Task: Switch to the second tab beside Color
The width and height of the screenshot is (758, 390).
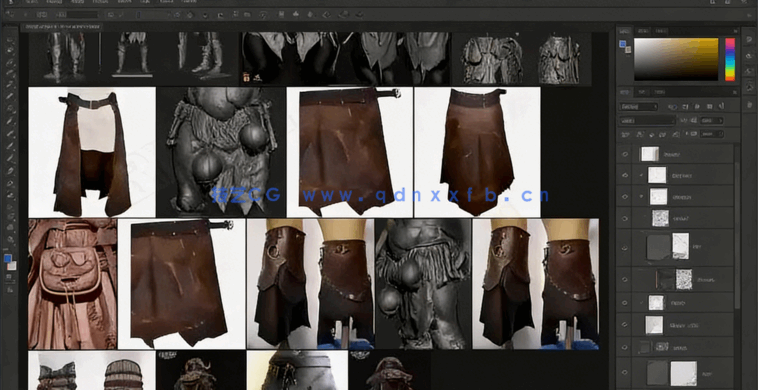Action: pyautogui.click(x=643, y=31)
